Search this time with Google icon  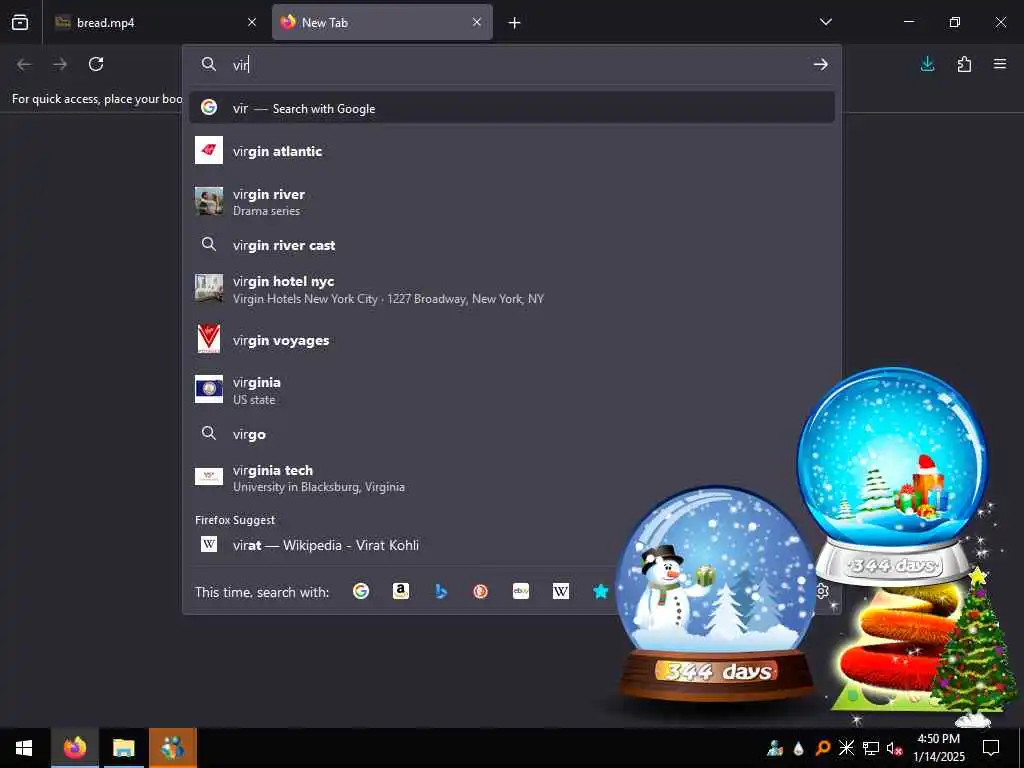[x=360, y=591]
